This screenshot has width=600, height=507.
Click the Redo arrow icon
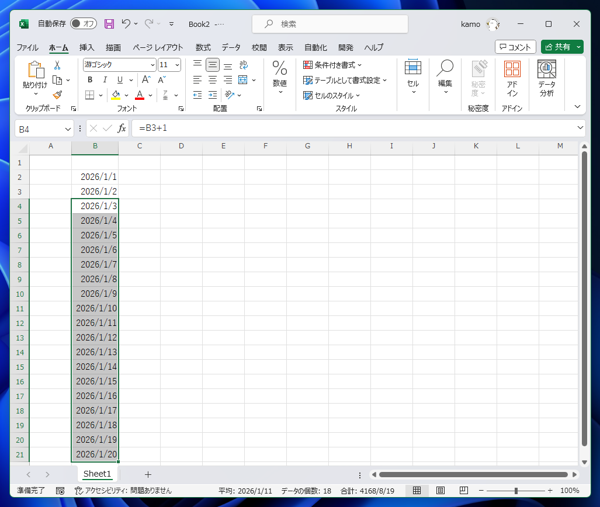(148, 24)
